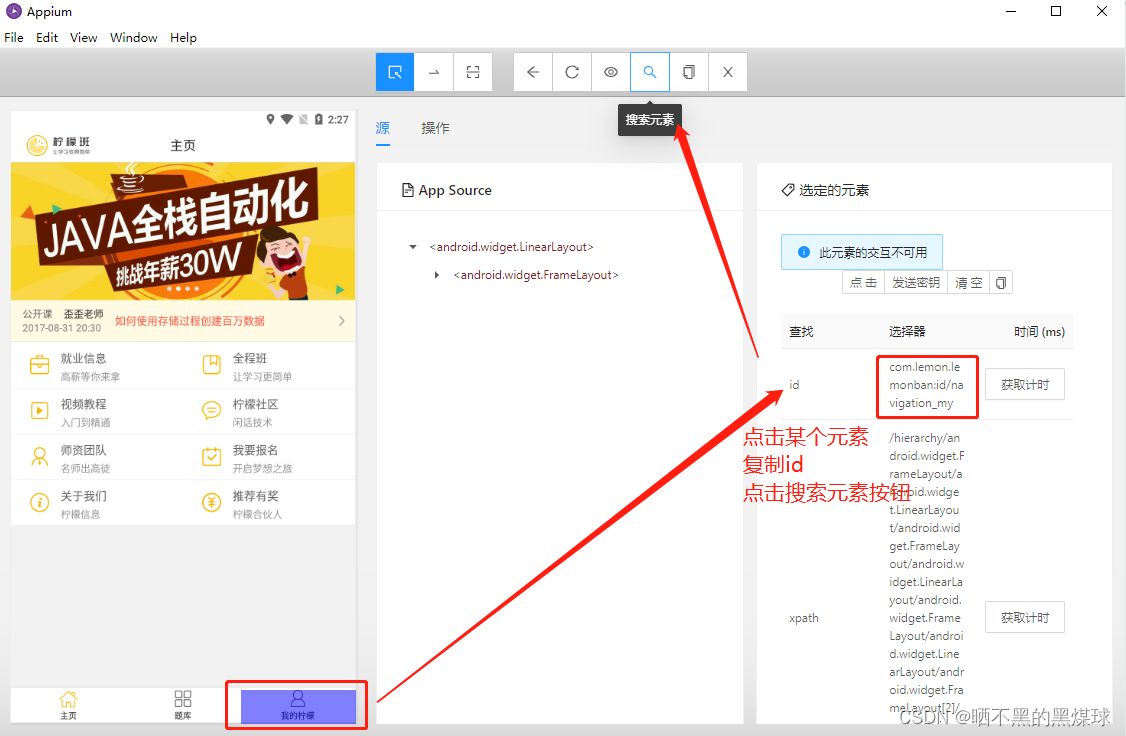Copy selected element attributes icon

(1000, 283)
